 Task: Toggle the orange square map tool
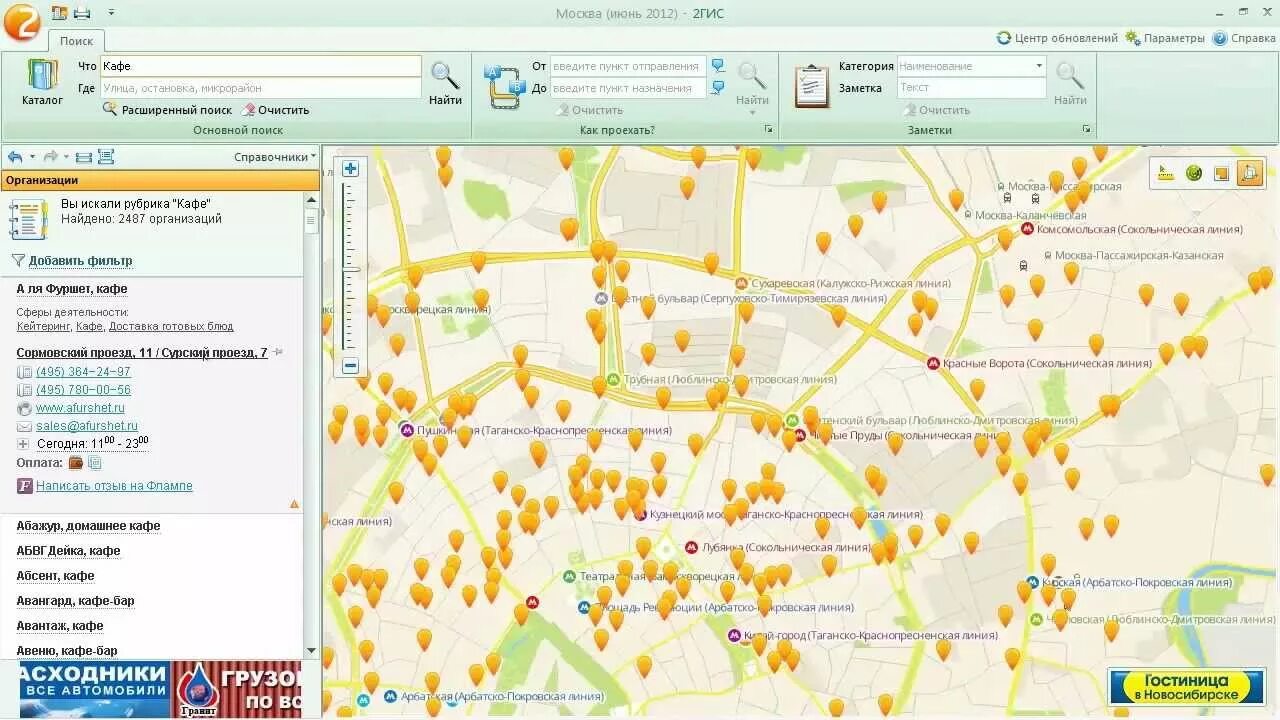pyautogui.click(x=1221, y=173)
